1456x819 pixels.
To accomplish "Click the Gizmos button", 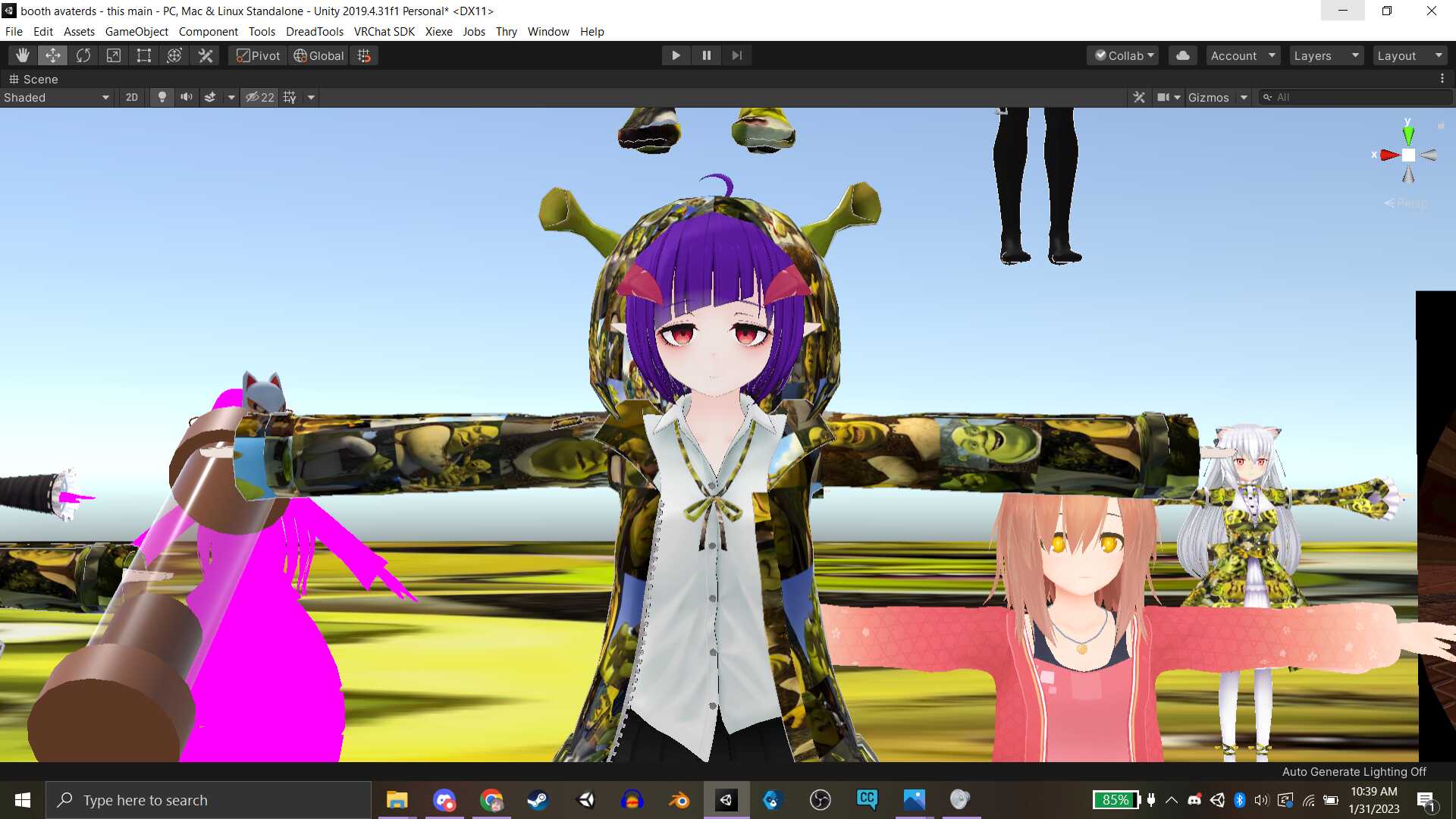I will coord(1208,97).
